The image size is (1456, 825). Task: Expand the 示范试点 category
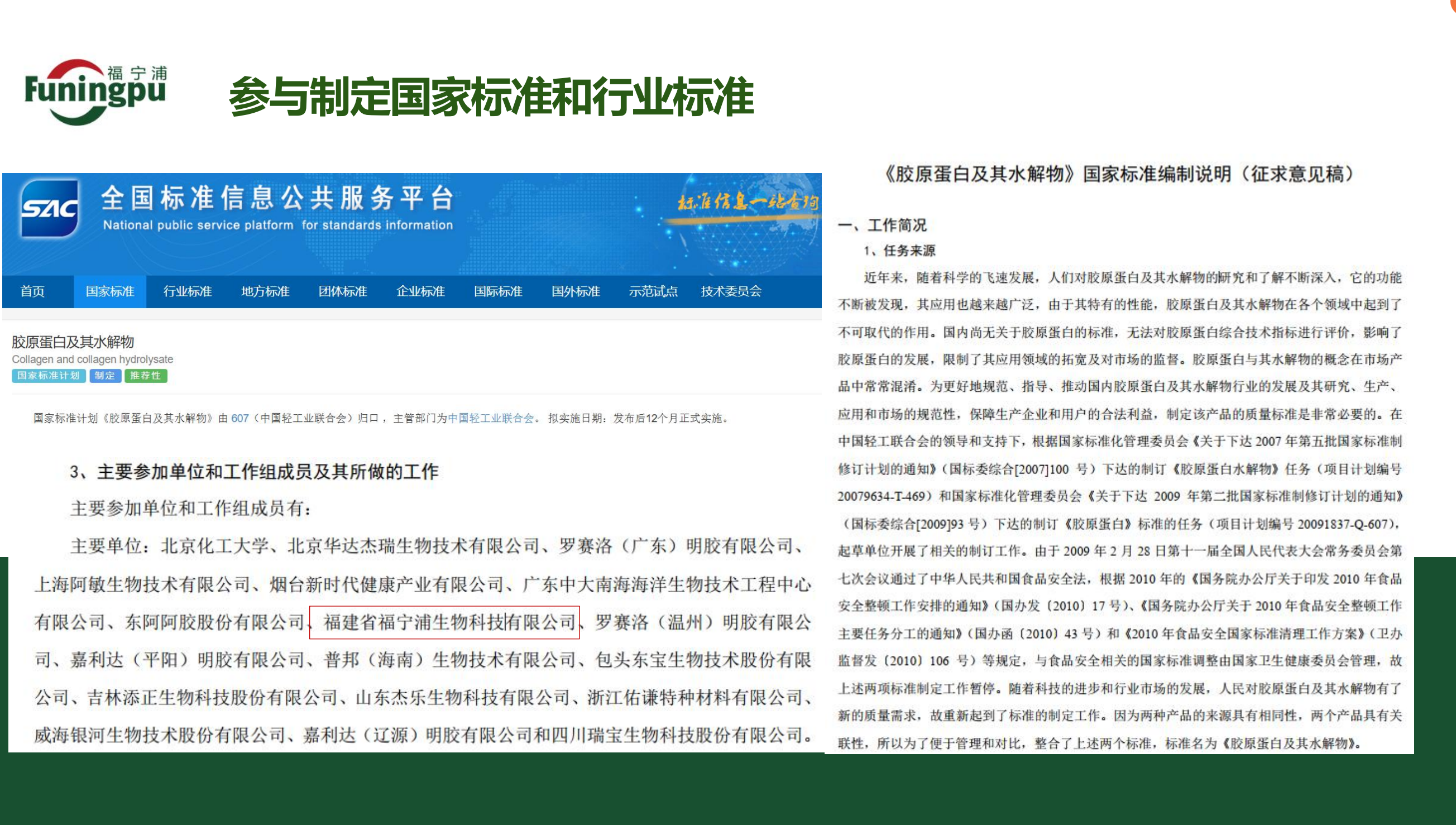click(654, 291)
